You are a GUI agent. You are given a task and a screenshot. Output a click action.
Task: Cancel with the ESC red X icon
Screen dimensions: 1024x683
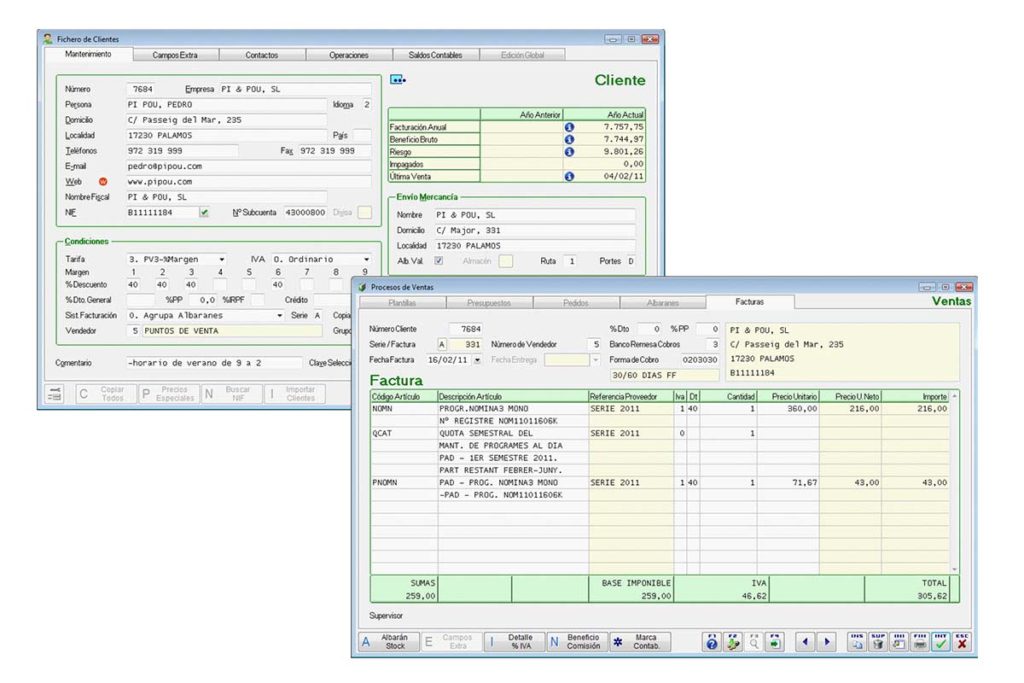coord(962,641)
